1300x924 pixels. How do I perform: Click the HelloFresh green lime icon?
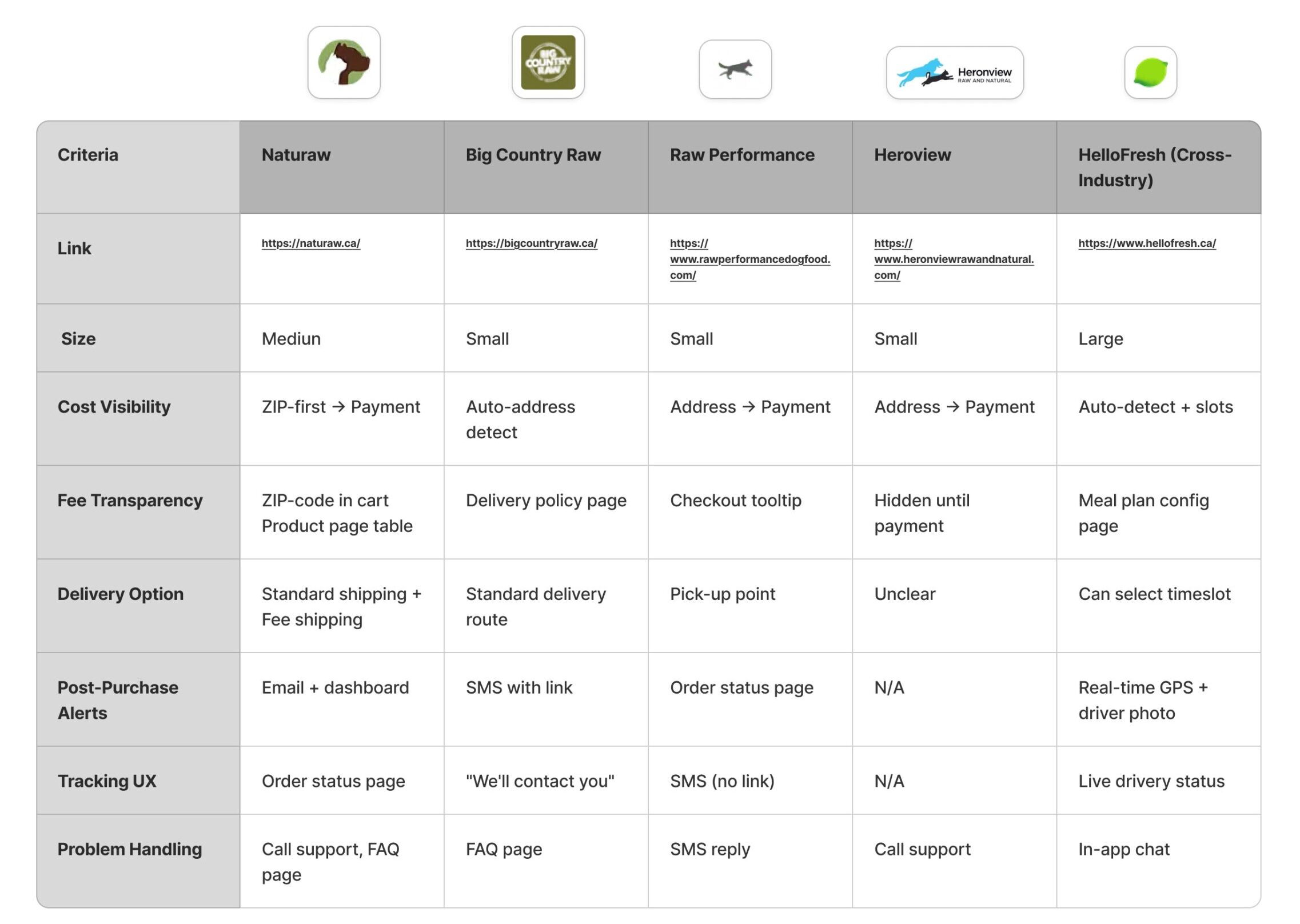(x=1150, y=73)
